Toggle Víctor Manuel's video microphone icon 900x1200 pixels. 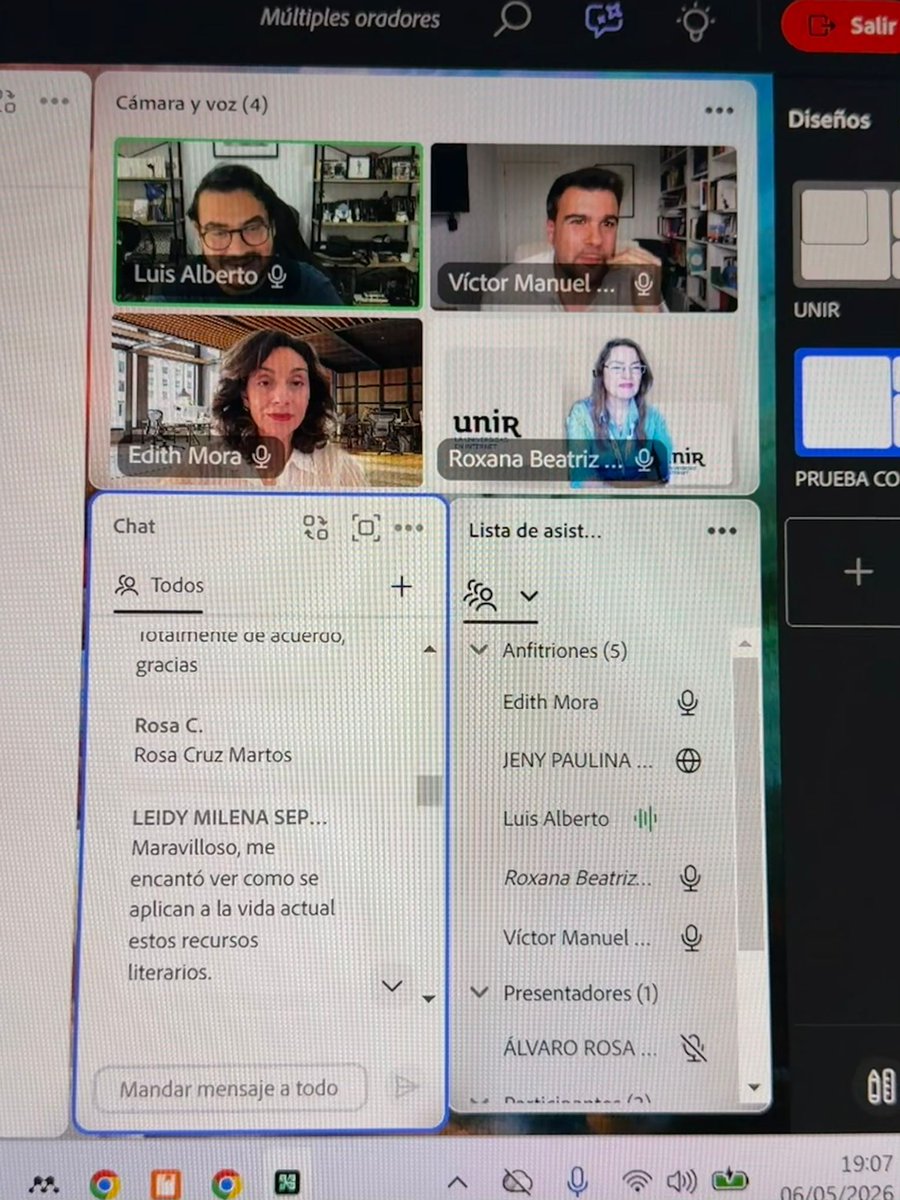tap(643, 283)
